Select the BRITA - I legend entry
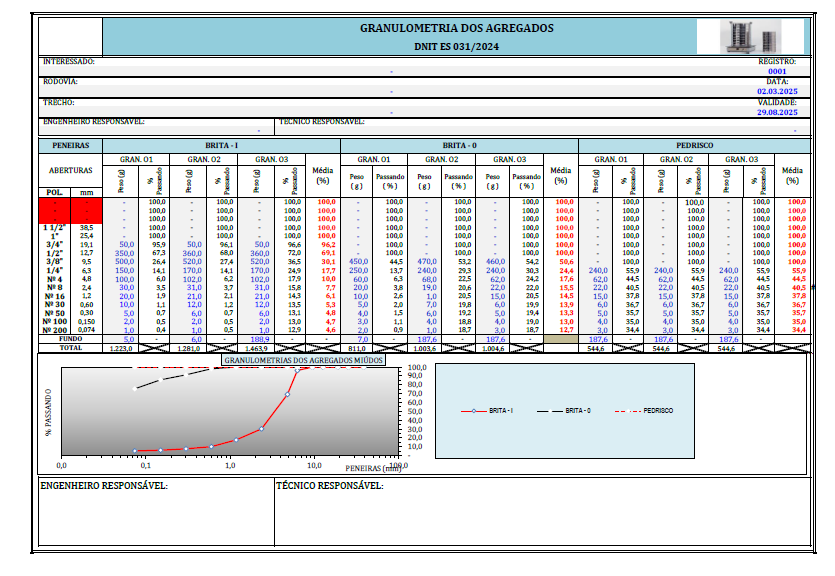This screenshot has height=576, width=835. point(487,411)
